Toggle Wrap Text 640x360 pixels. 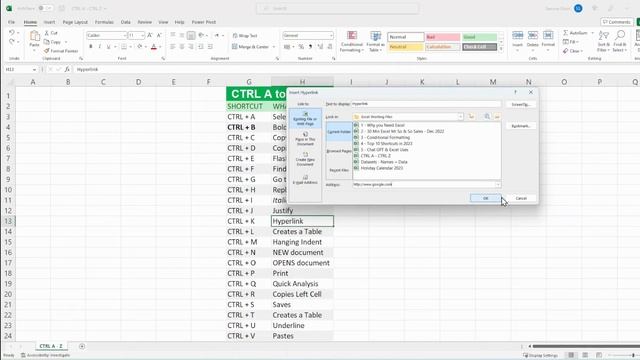pos(245,36)
